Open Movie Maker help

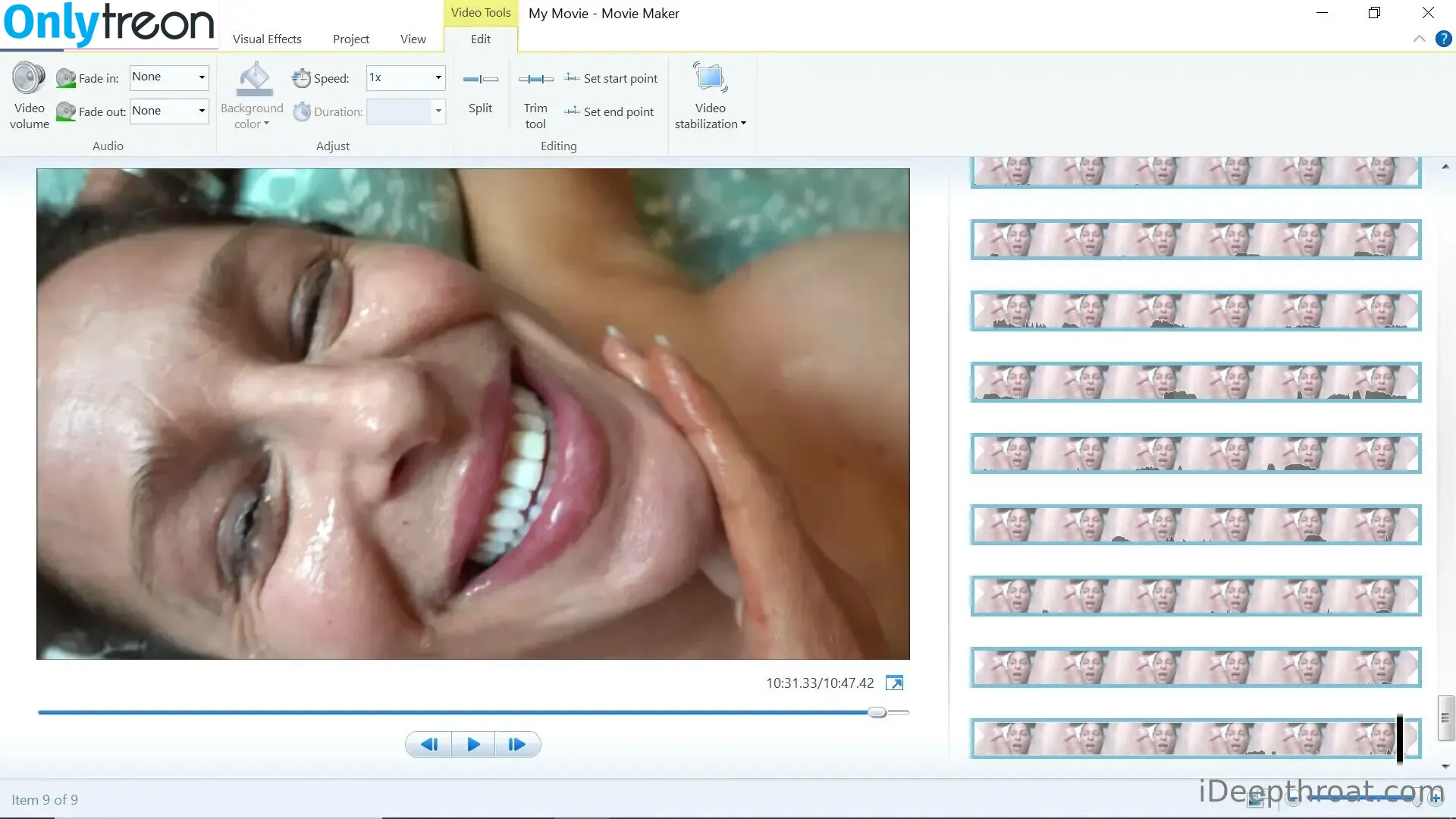point(1444,39)
